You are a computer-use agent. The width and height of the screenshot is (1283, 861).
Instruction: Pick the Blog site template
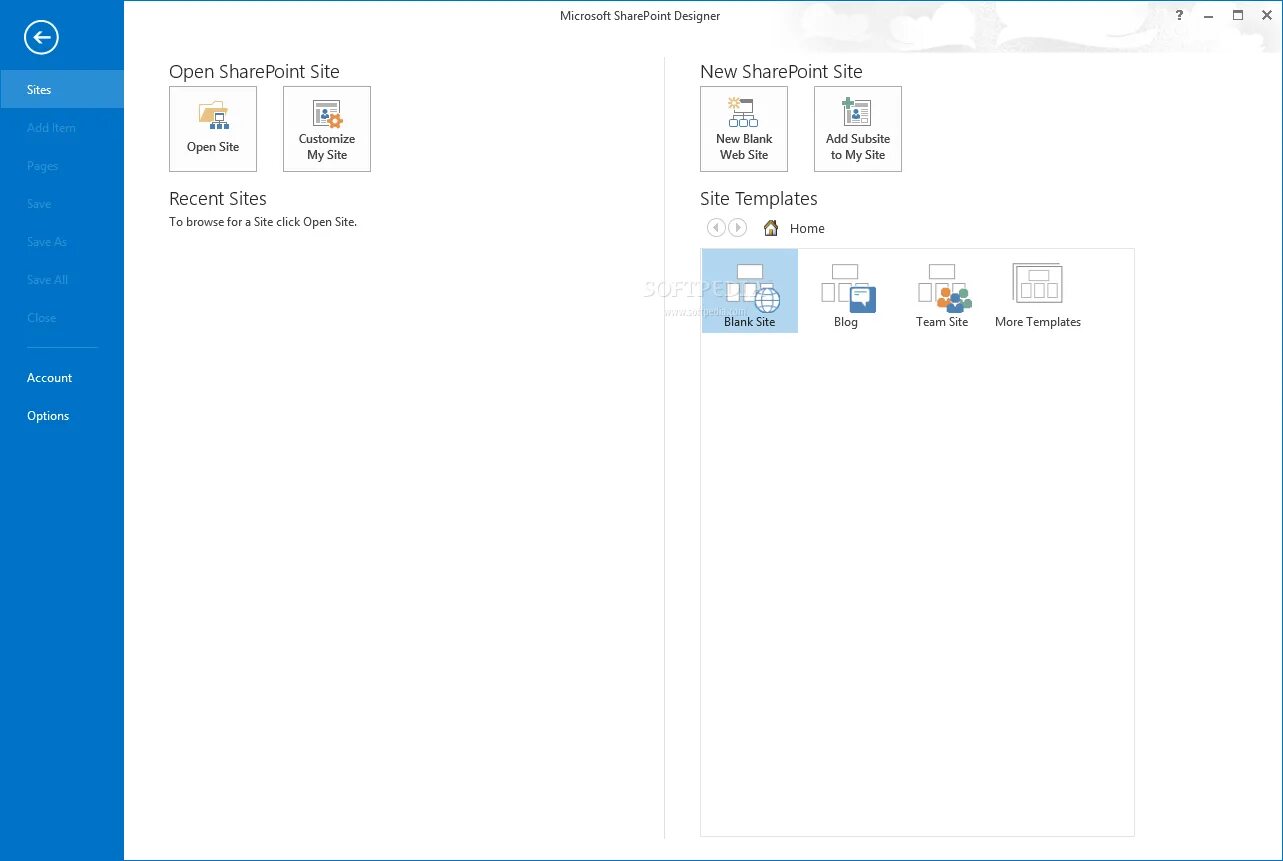click(x=845, y=290)
